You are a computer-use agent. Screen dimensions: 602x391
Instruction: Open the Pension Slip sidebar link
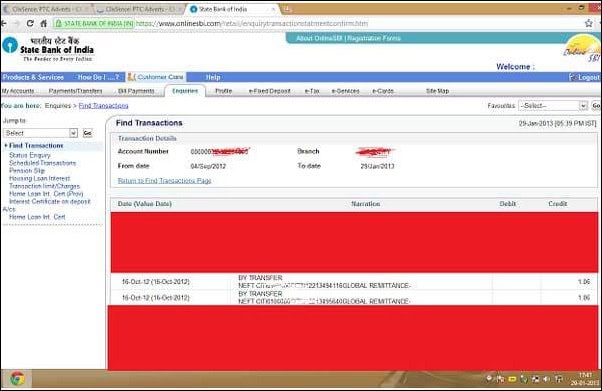click(x=27, y=171)
